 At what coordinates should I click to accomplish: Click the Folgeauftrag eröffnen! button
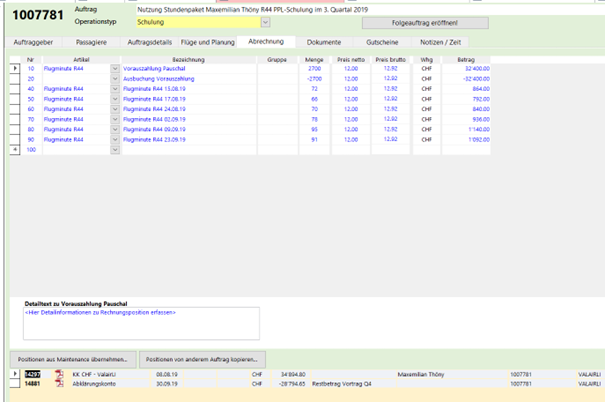pos(424,22)
